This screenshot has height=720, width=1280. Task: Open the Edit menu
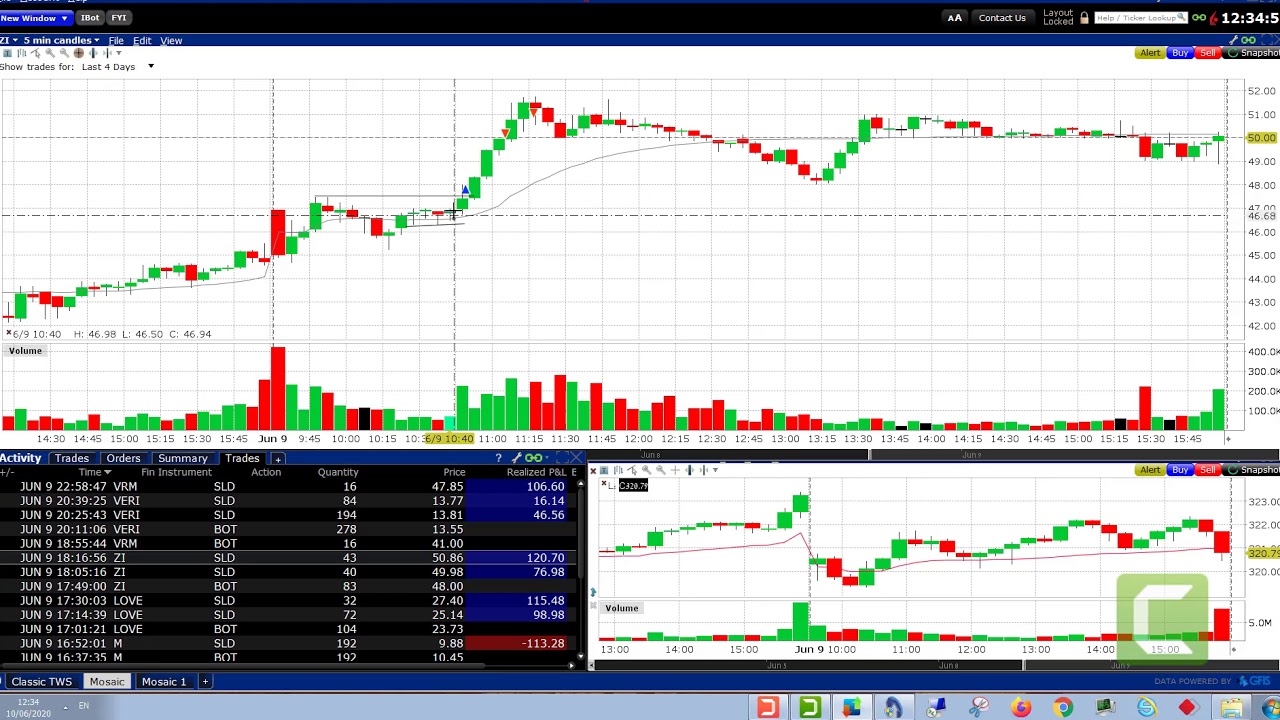coord(142,41)
